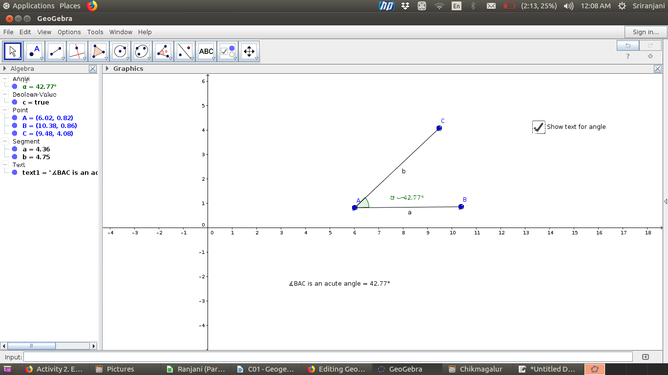Open the Places menu in top panel

[x=70, y=6]
